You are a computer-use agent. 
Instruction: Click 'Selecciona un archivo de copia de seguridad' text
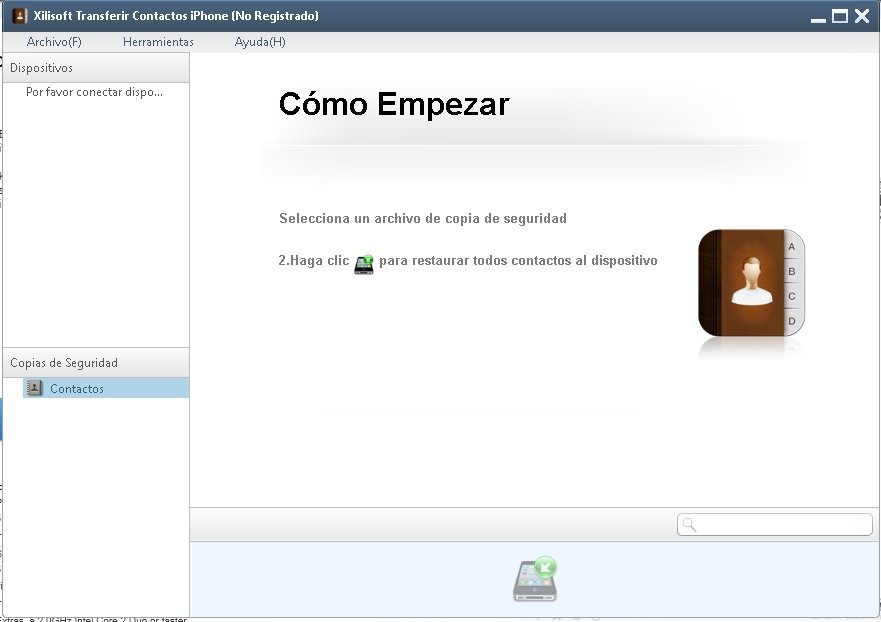pyautogui.click(x=423, y=219)
